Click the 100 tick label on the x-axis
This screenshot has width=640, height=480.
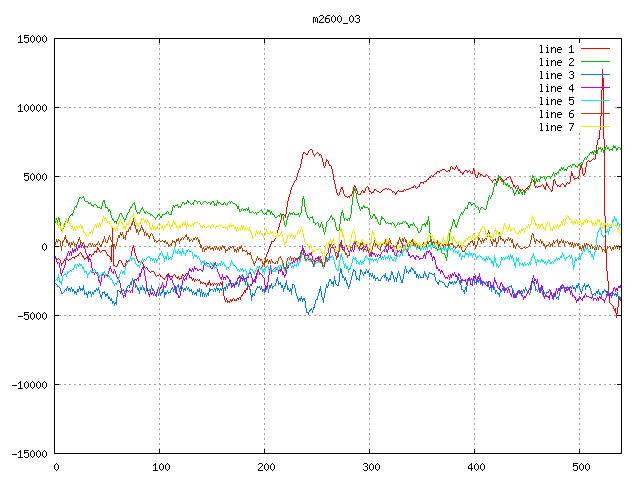pyautogui.click(x=160, y=467)
